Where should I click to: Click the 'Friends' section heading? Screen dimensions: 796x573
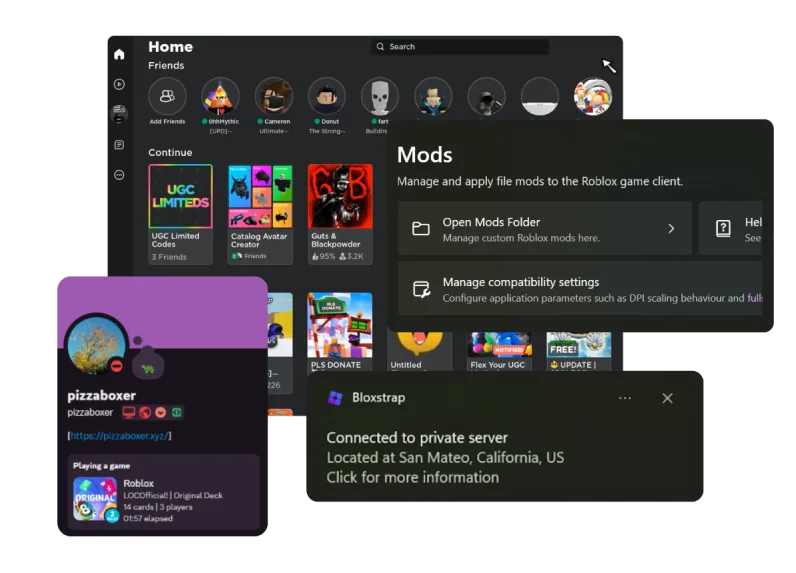(x=166, y=65)
